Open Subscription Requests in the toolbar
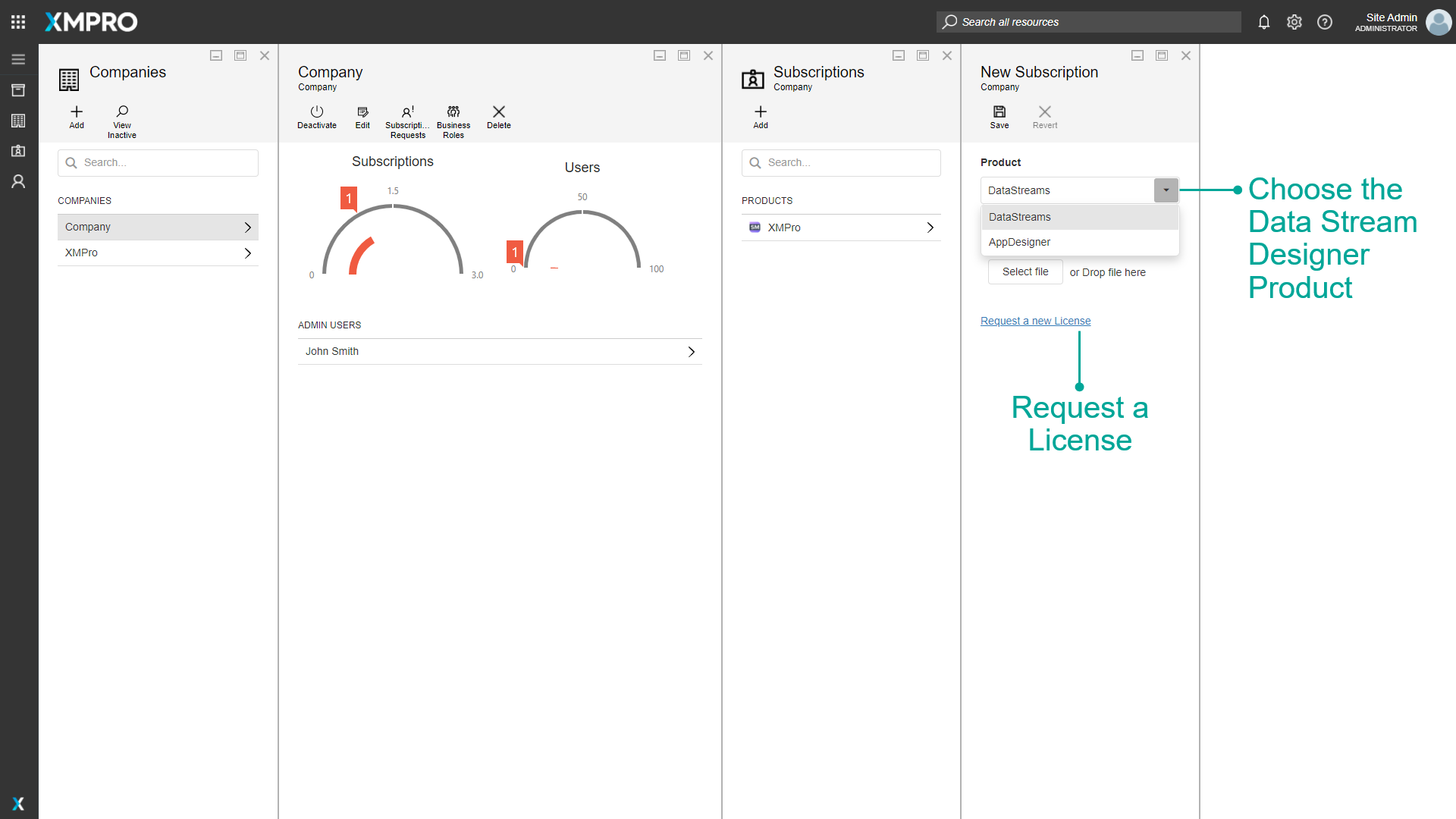This screenshot has height=819, width=1456. pyautogui.click(x=407, y=112)
